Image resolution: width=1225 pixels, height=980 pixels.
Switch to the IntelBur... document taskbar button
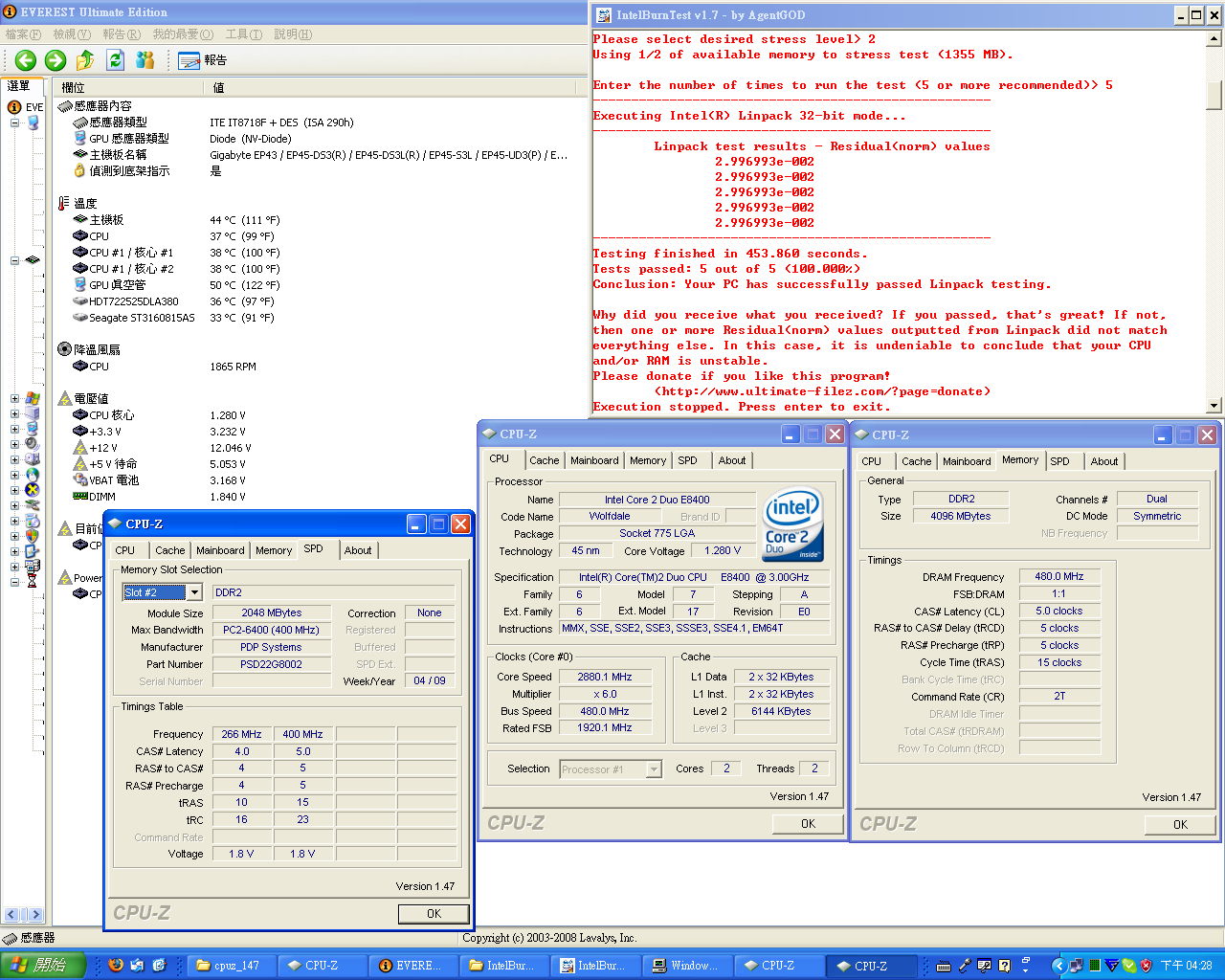pos(596,966)
